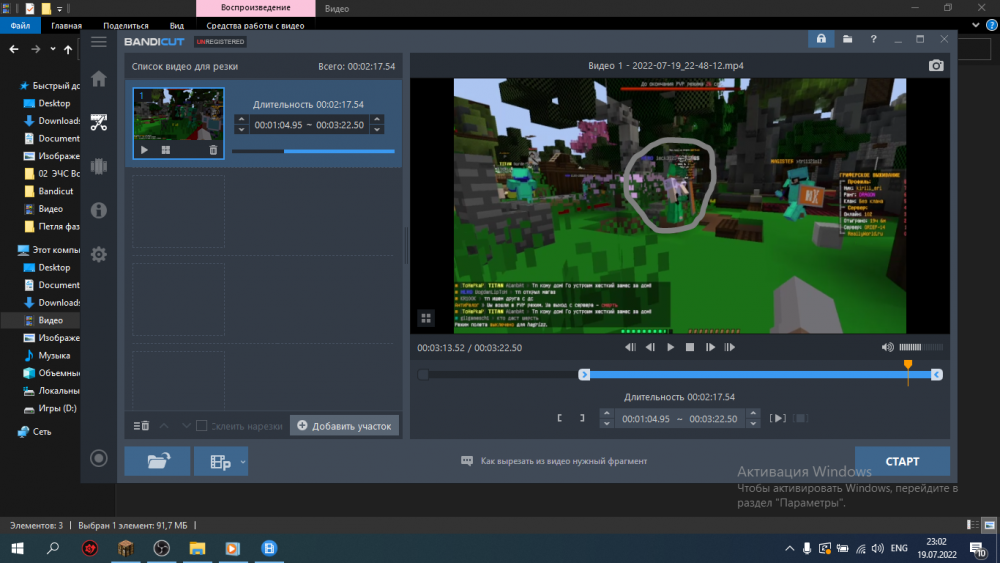Open Windows Start menu
Viewport: 1000px width, 563px height.
tap(17, 548)
